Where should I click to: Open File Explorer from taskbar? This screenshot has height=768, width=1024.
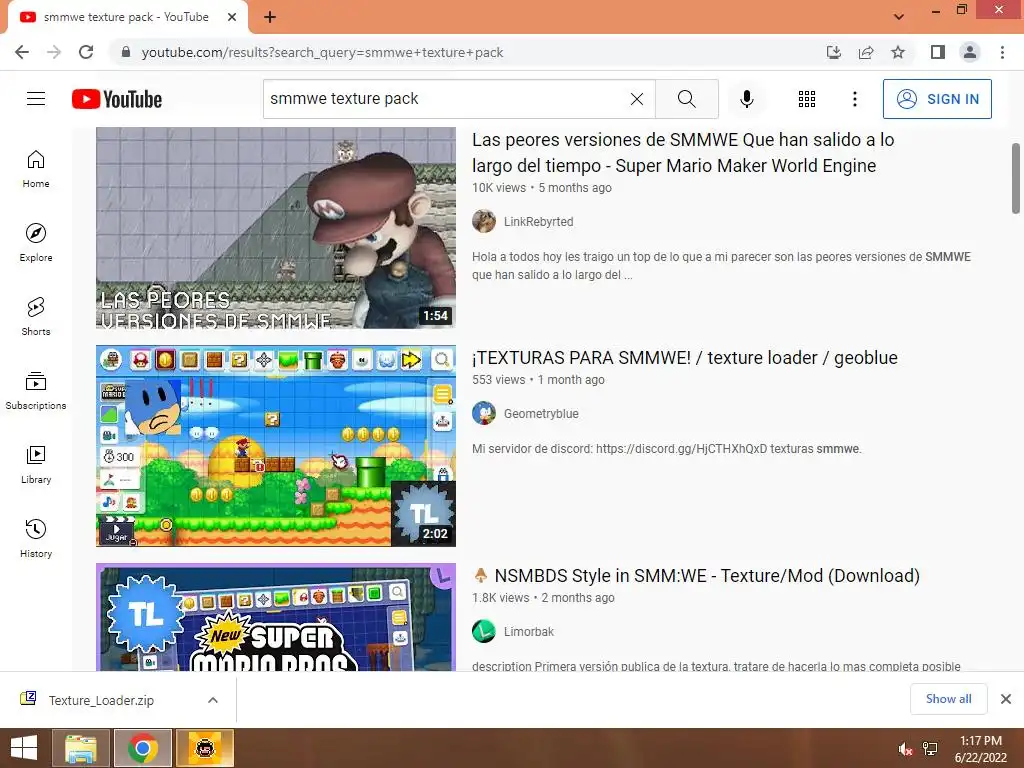point(81,748)
